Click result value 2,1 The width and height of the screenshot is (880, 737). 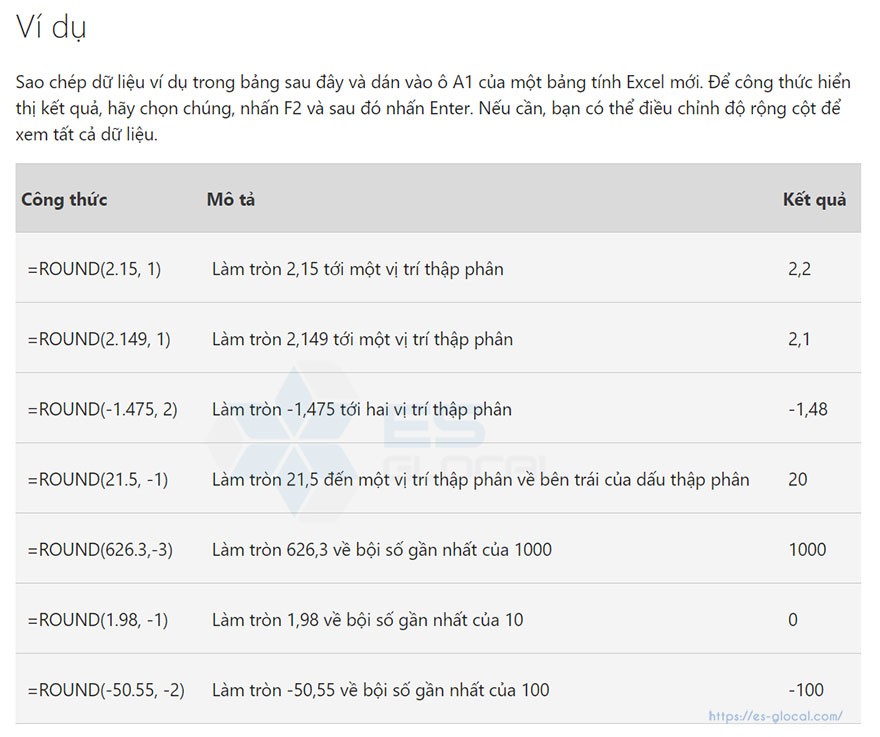coord(799,340)
